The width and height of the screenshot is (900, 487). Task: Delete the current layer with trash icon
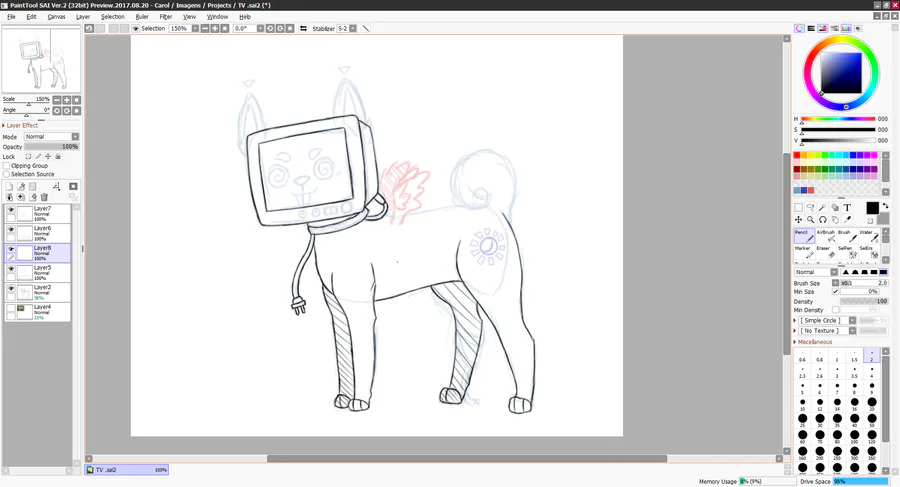[x=44, y=197]
